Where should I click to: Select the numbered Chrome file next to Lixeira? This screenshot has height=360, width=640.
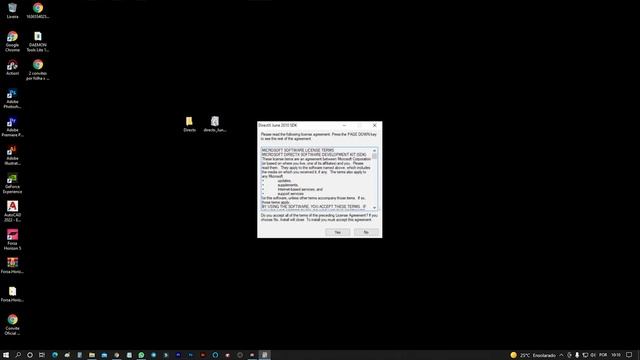38,11
